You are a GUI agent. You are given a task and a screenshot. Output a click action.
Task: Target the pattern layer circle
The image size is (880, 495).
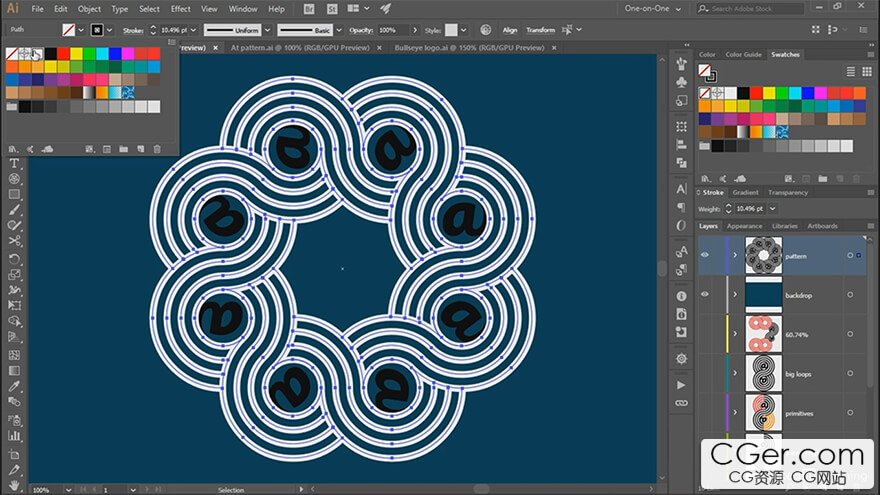click(x=850, y=255)
